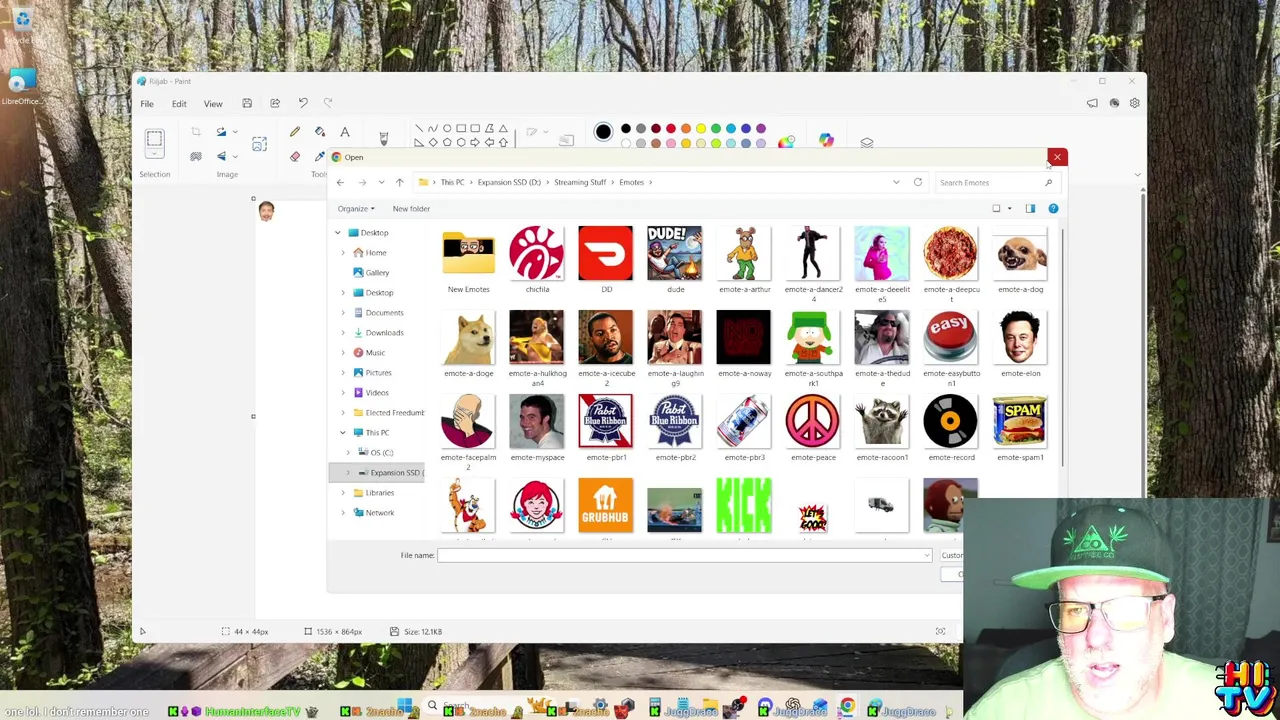Open recent locations dropdown in the dialog
1280x720 pixels.
(x=381, y=182)
